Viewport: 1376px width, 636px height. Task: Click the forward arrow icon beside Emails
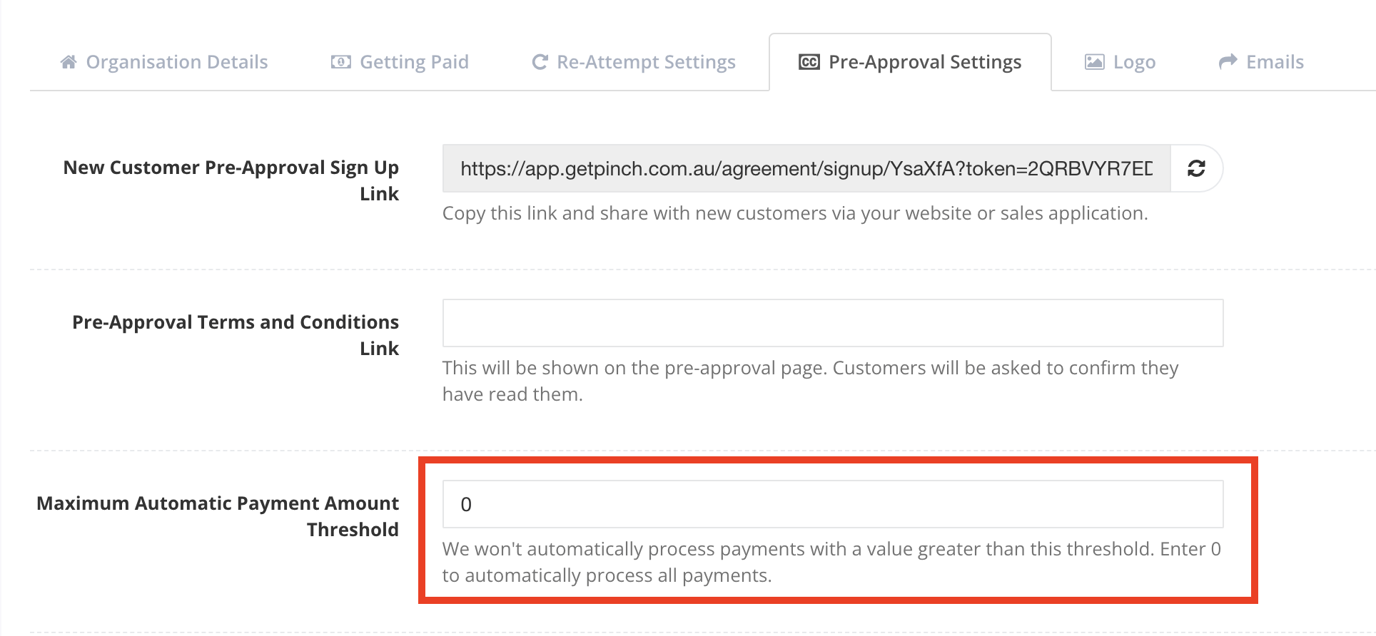(x=1228, y=62)
